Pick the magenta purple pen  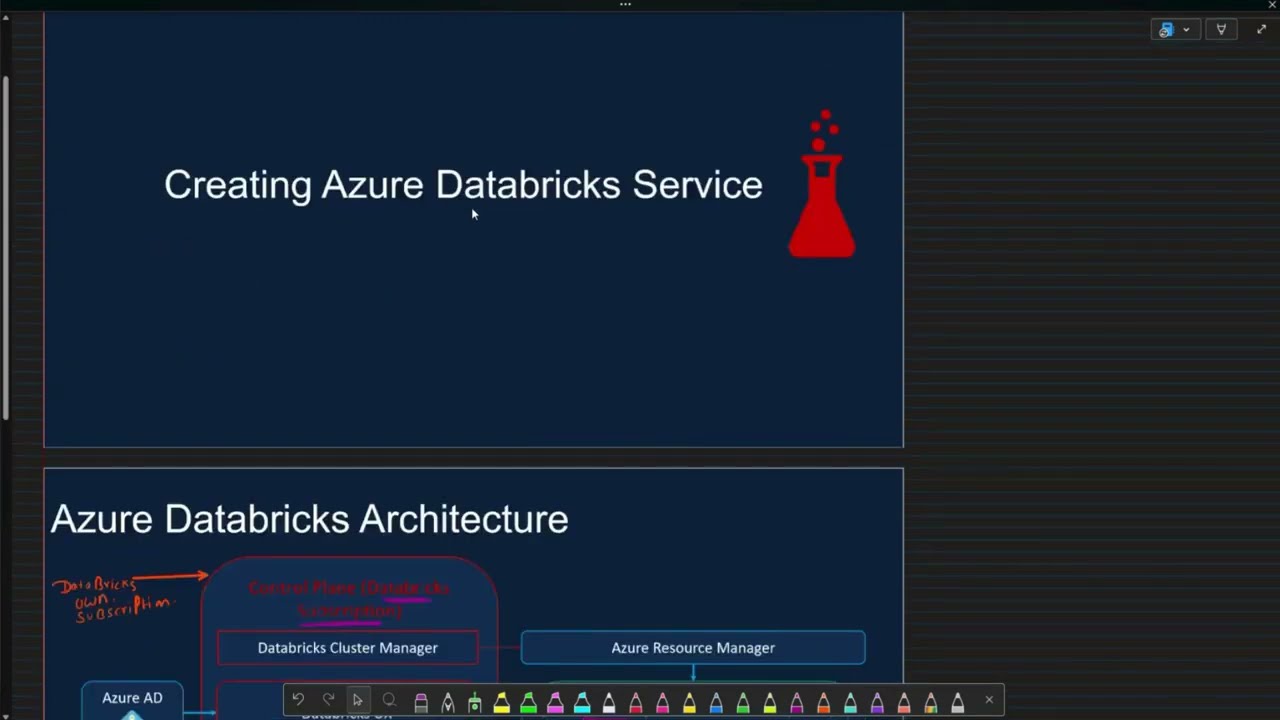click(797, 703)
